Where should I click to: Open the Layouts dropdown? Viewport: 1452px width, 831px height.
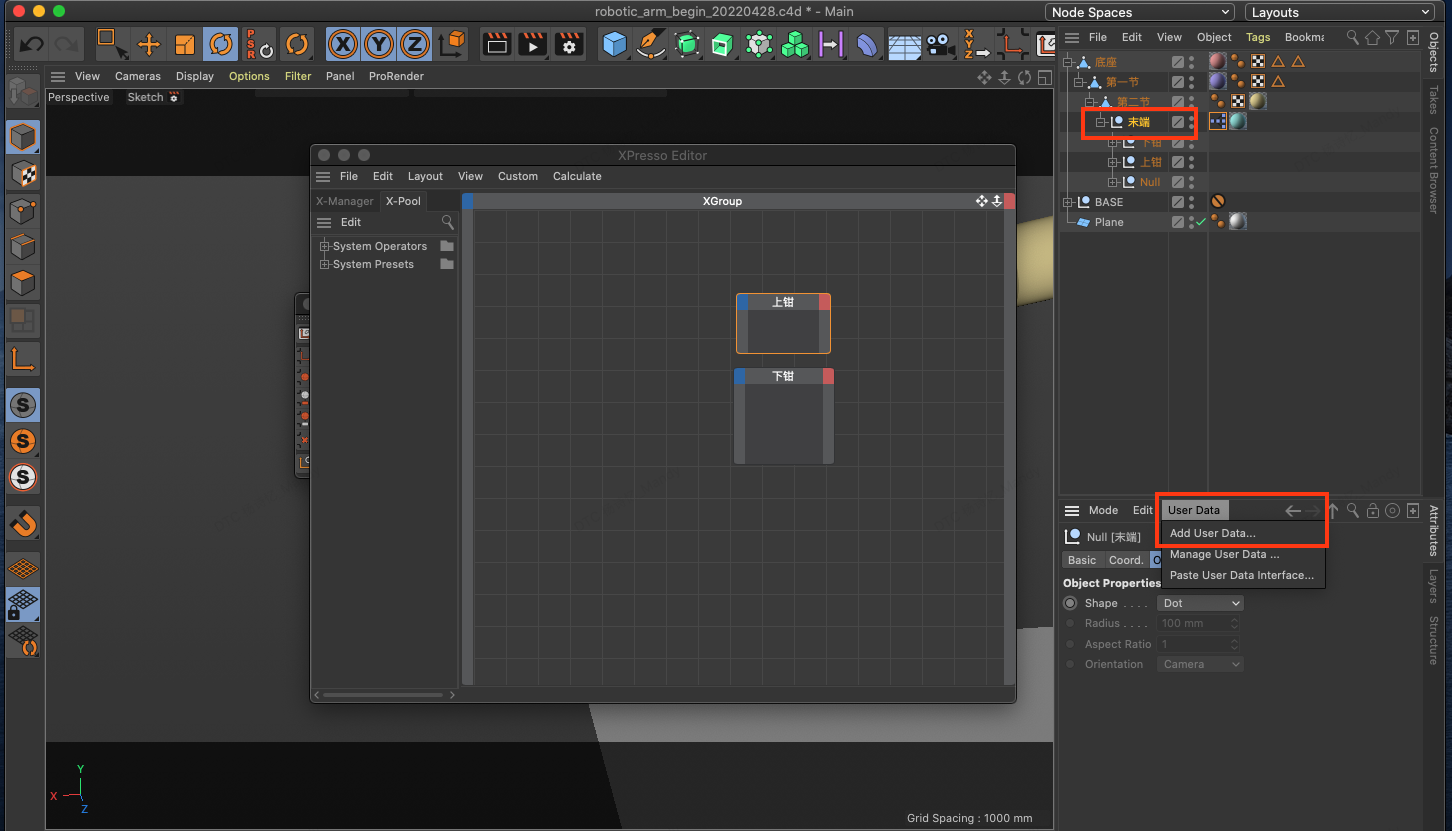coord(1340,12)
